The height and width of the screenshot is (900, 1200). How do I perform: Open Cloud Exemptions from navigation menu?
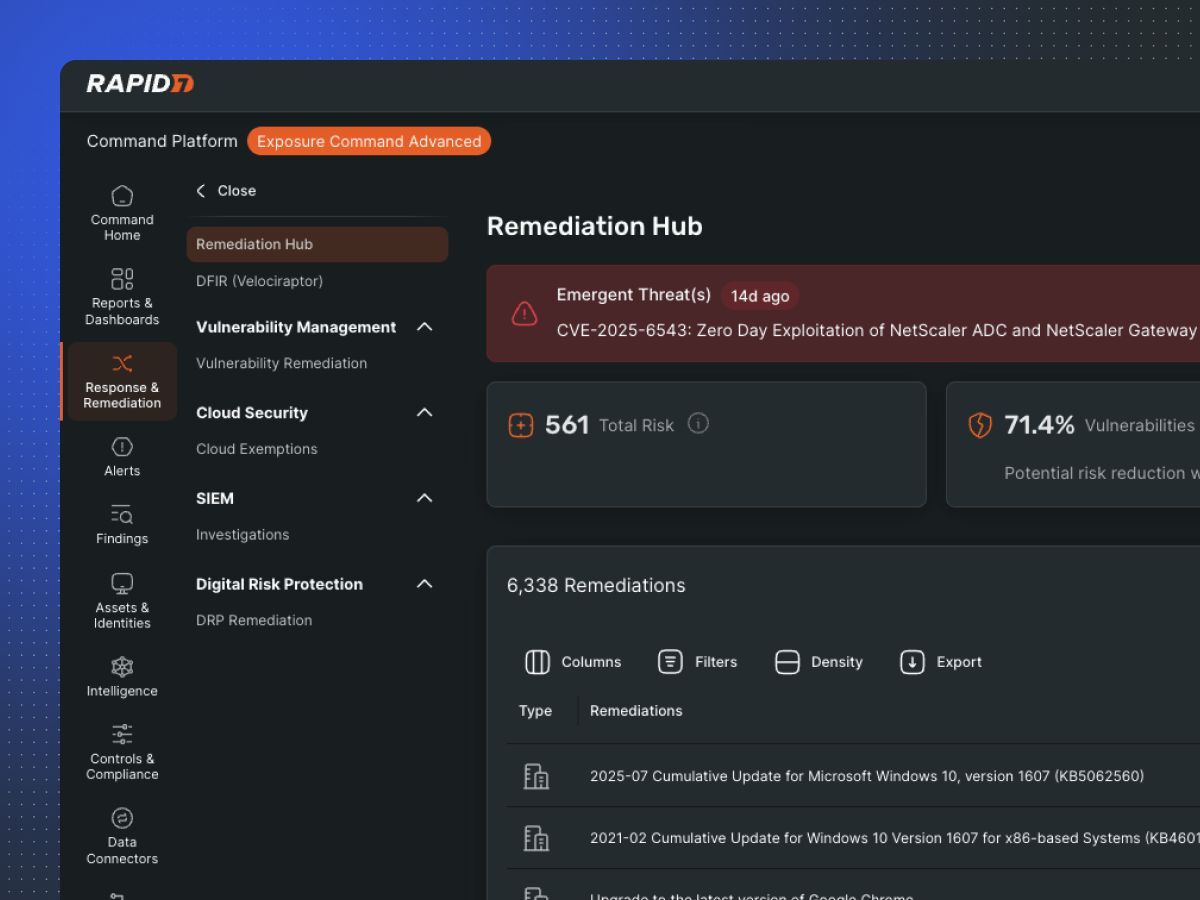click(256, 449)
